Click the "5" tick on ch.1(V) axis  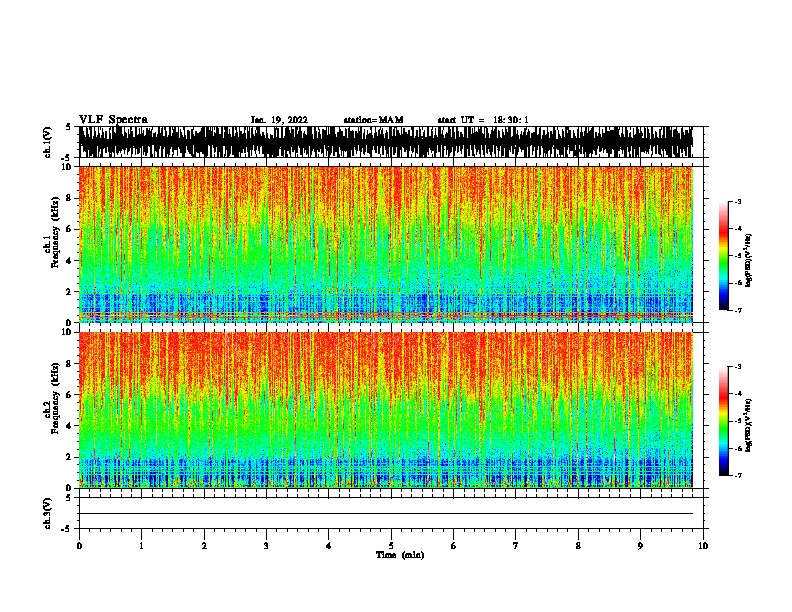[68, 127]
